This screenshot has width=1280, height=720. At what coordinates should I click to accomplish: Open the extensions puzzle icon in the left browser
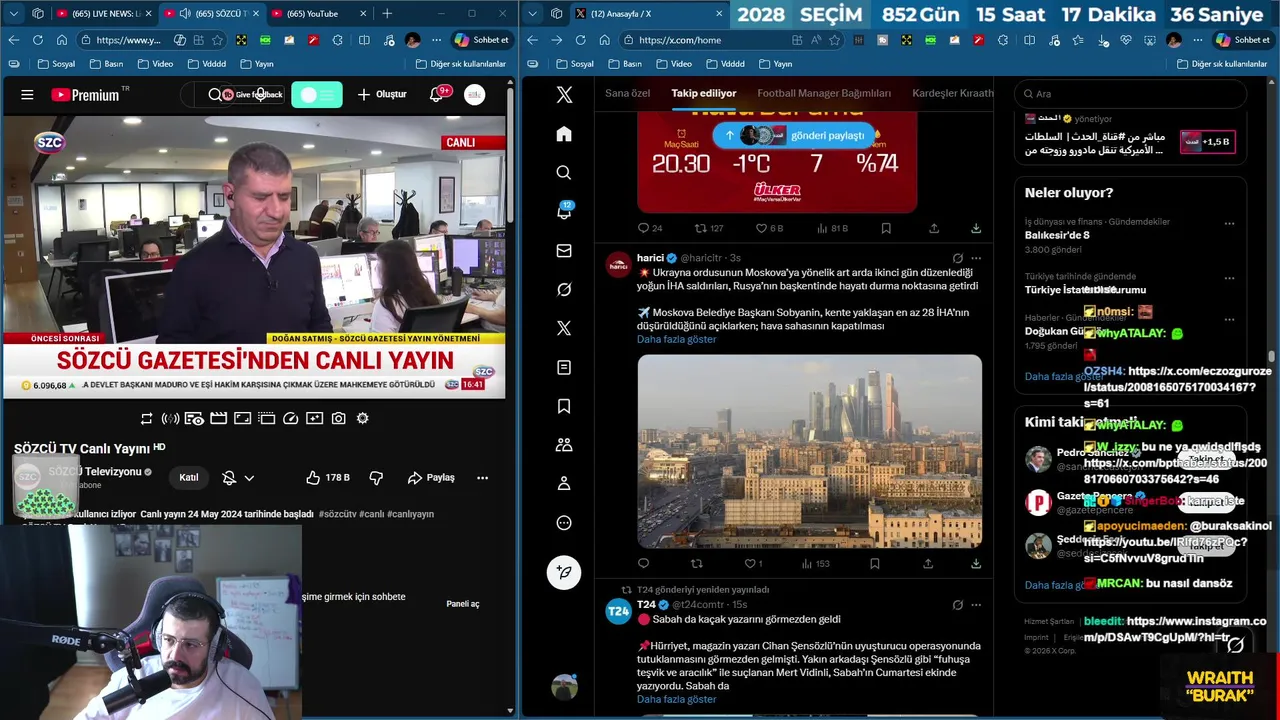coord(339,40)
